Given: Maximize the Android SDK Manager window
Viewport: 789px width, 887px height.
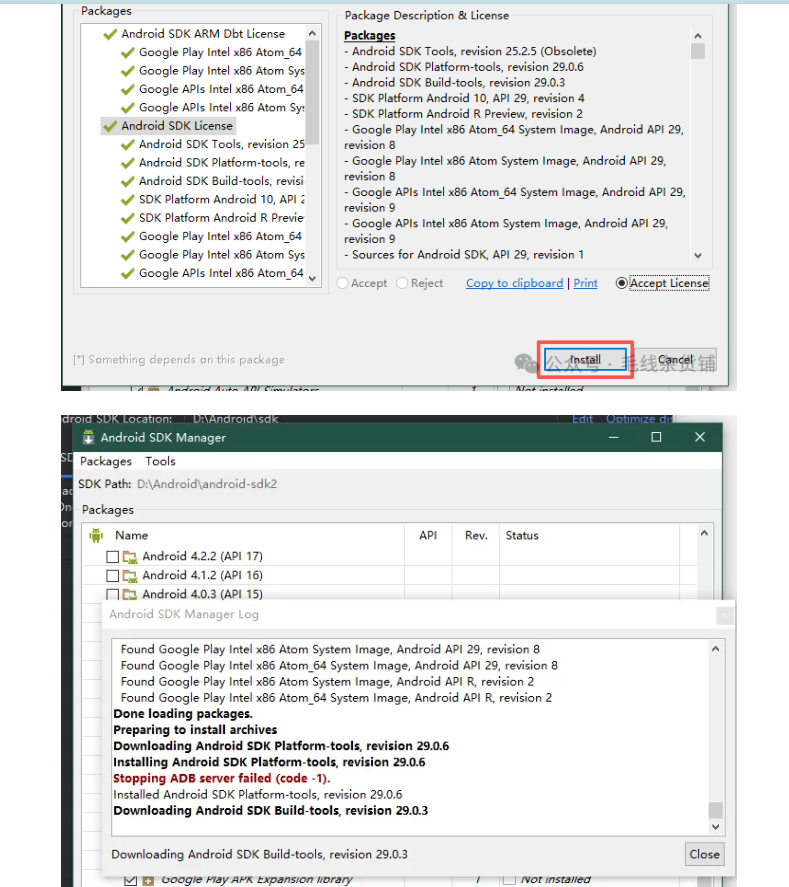Looking at the screenshot, I should (x=656, y=437).
